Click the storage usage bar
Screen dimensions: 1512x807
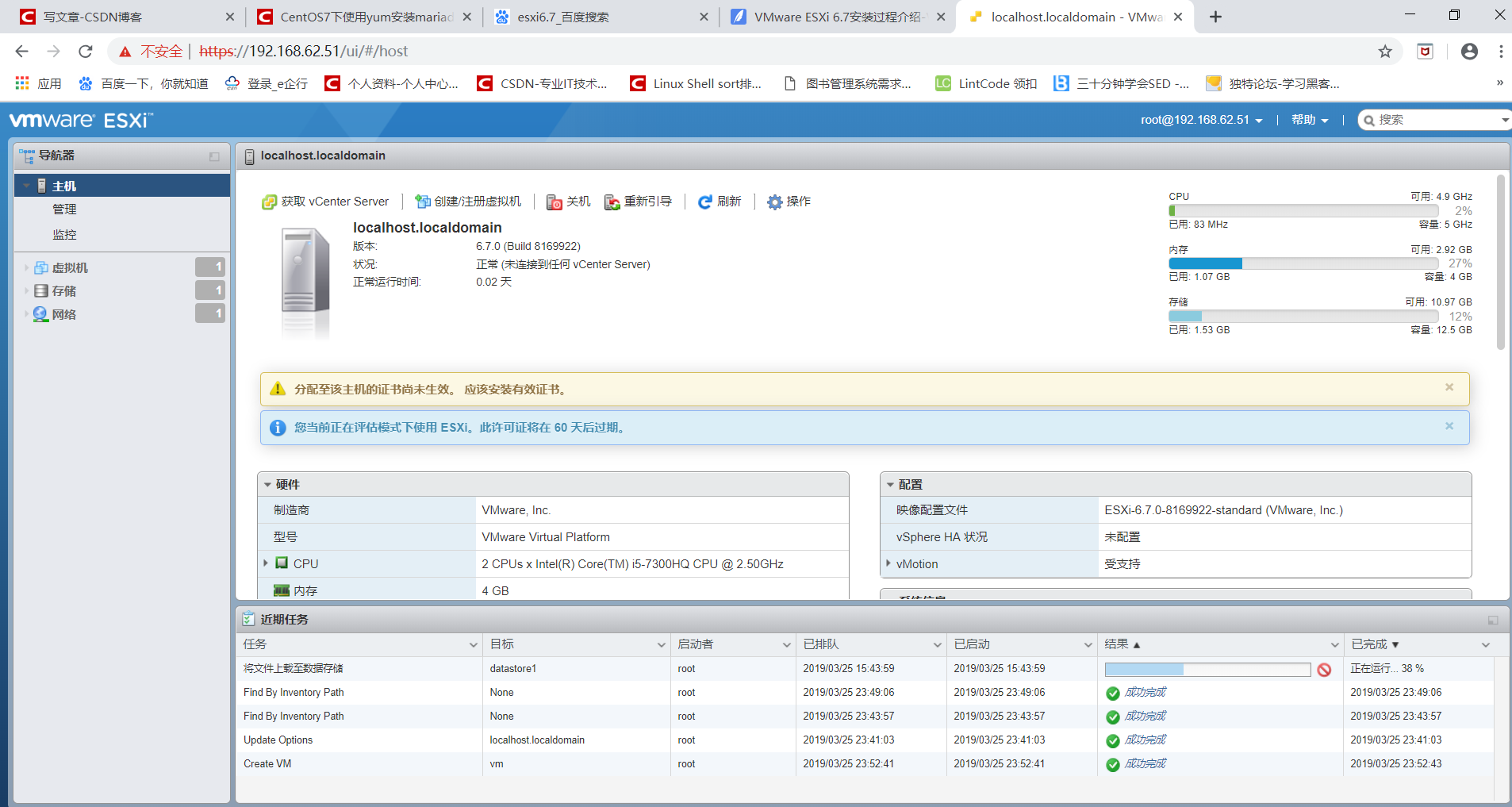pyautogui.click(x=1303, y=316)
